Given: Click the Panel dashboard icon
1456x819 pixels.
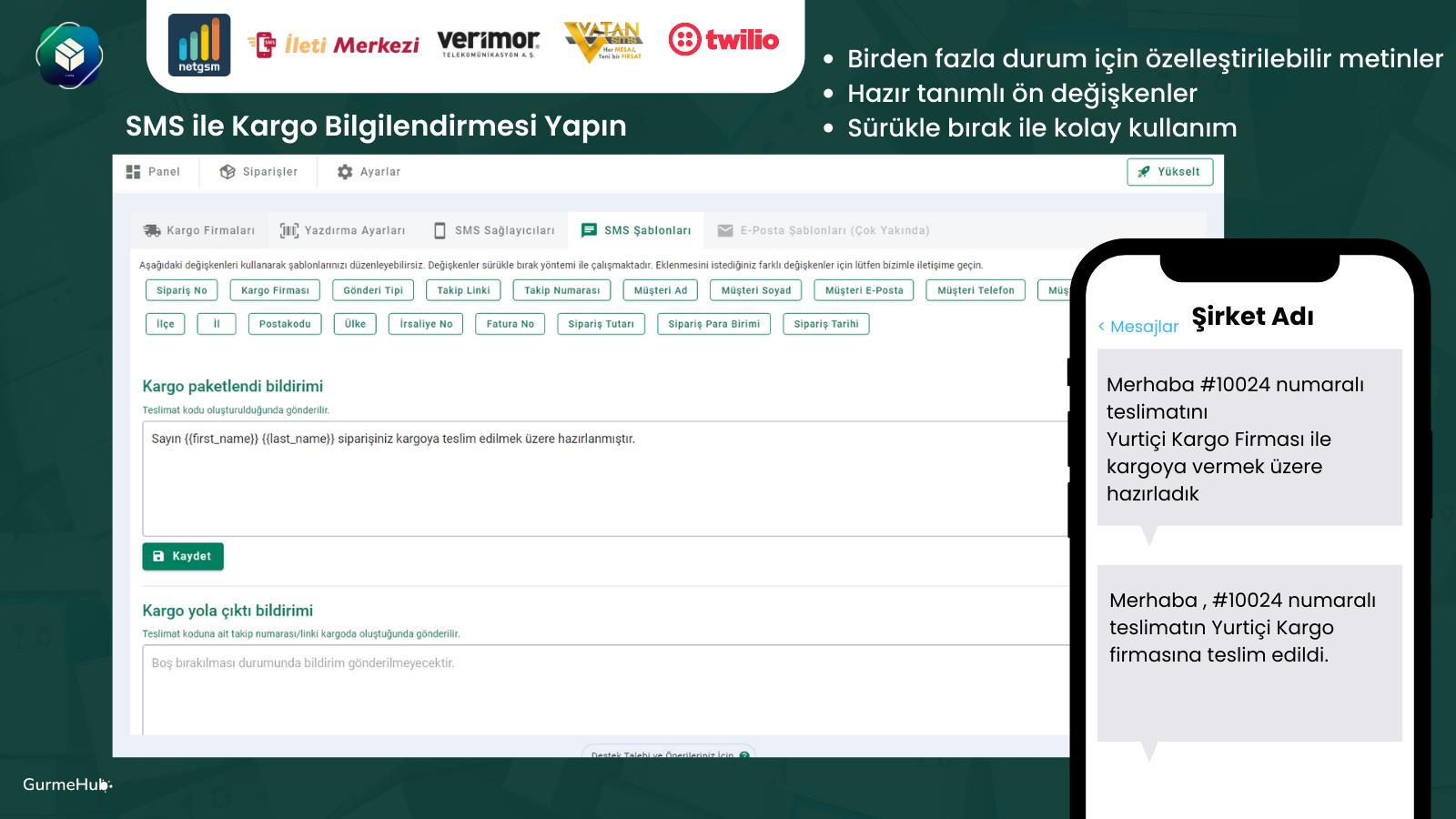Looking at the screenshot, I should (134, 172).
